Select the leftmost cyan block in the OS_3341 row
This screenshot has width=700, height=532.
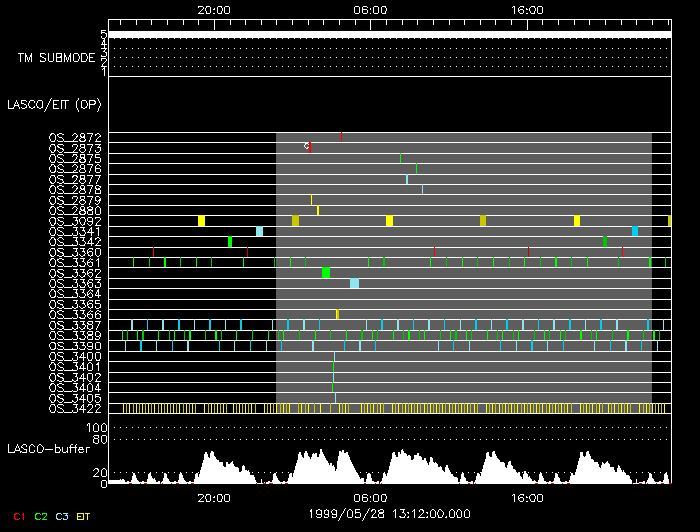[259, 231]
